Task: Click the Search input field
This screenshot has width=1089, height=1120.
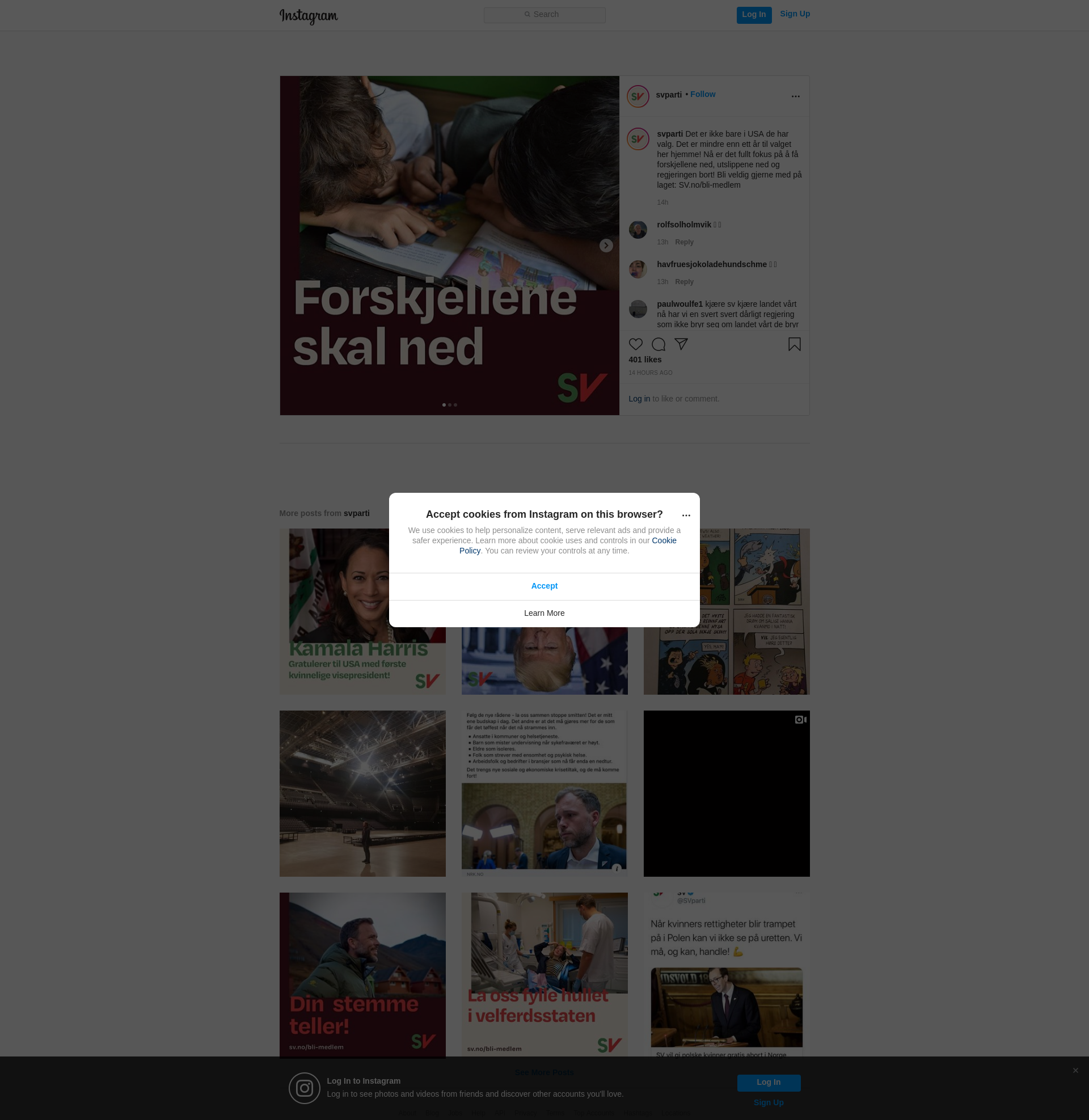Action: click(544, 15)
